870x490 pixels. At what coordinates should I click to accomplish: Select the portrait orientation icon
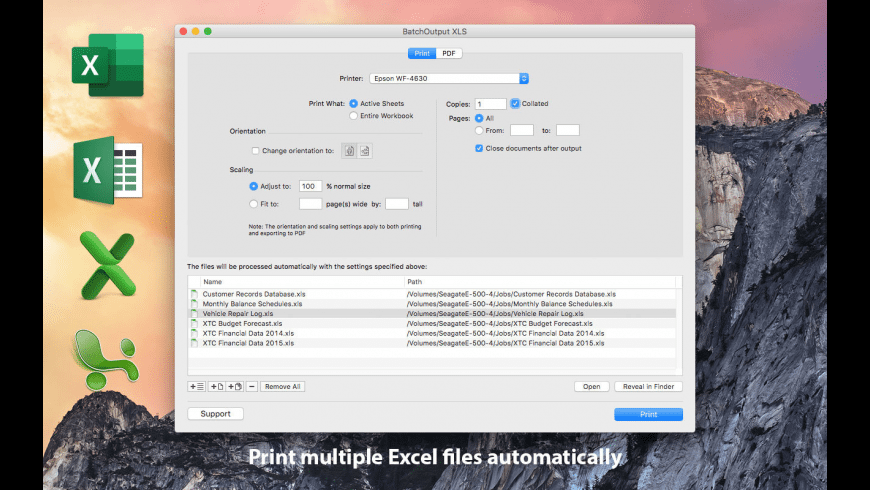pos(349,150)
